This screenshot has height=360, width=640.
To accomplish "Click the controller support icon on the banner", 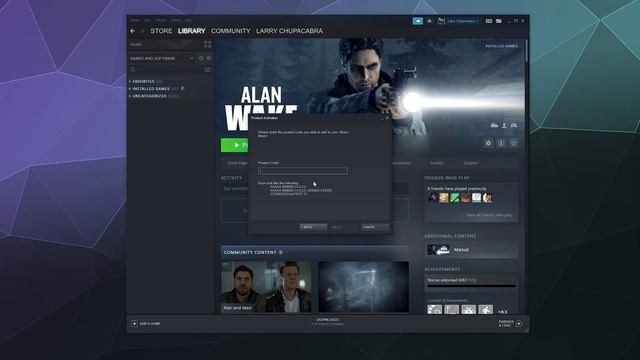I will coord(514,125).
